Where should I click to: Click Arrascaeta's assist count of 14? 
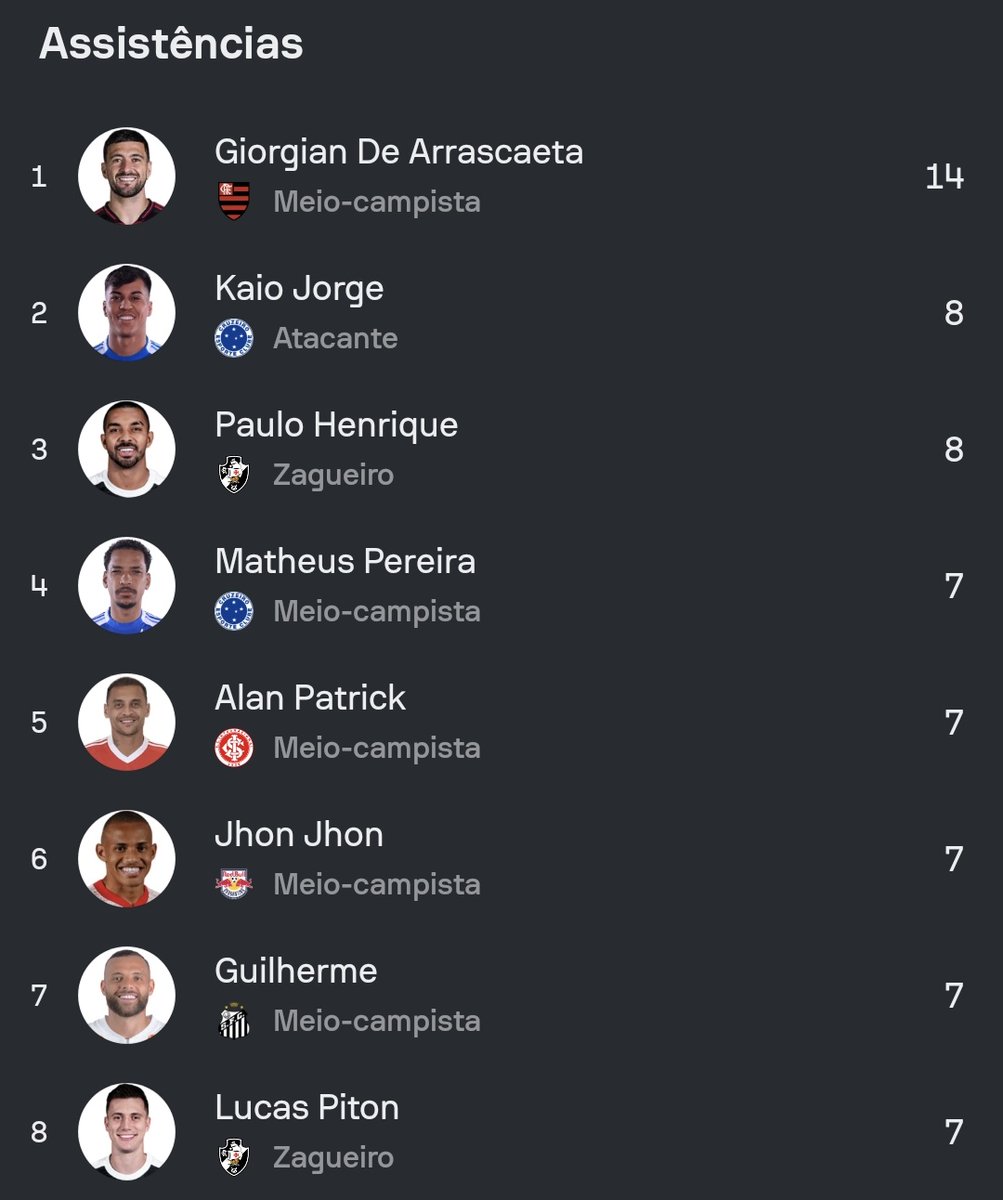pyautogui.click(x=944, y=177)
